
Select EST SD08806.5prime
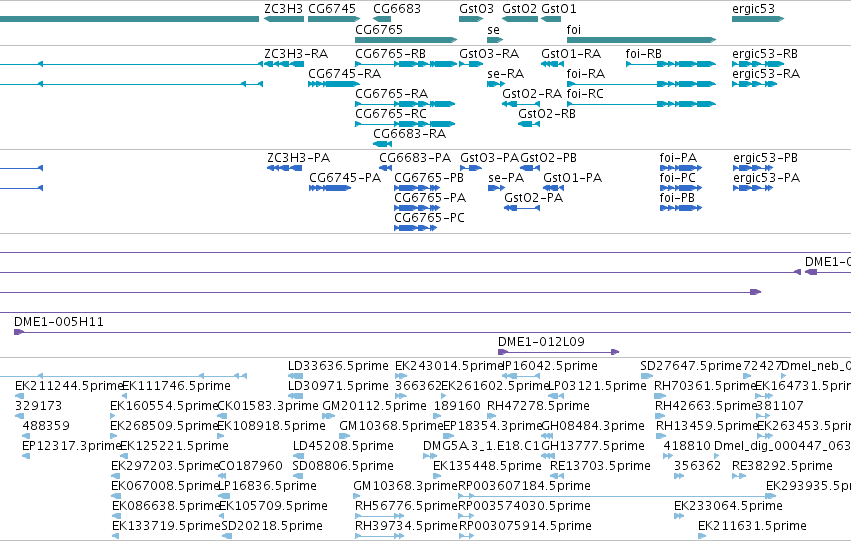pos(342,466)
